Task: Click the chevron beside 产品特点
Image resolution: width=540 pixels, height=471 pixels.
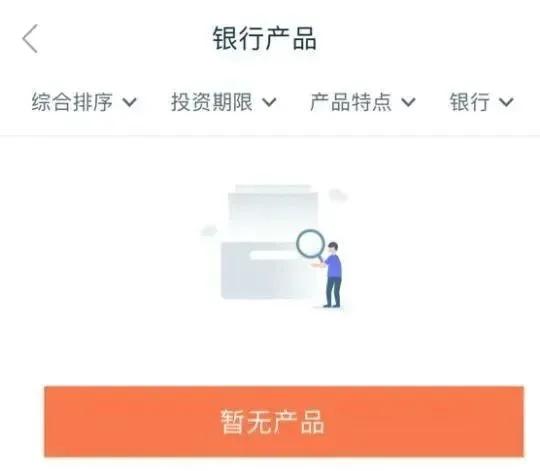Action: coord(408,102)
